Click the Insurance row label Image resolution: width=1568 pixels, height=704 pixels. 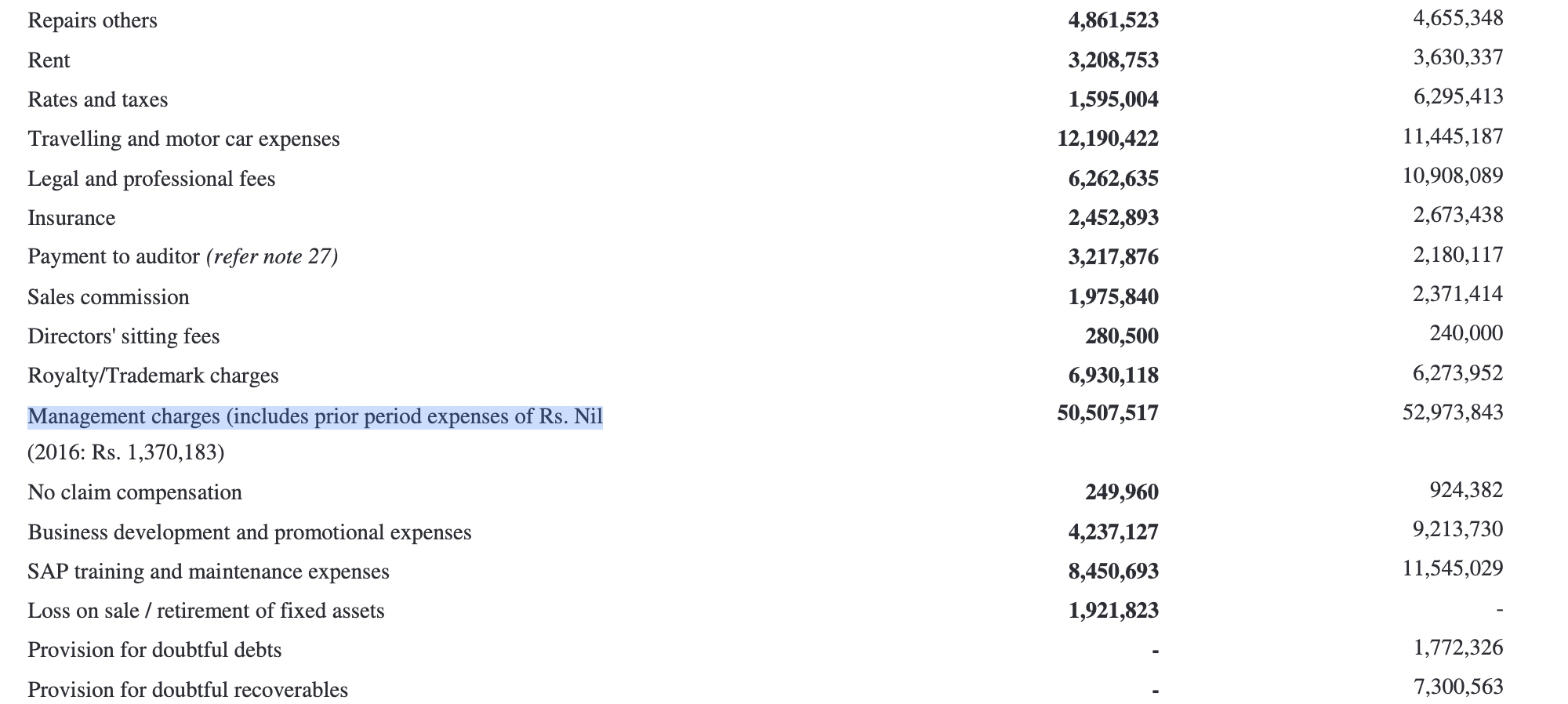click(x=71, y=218)
